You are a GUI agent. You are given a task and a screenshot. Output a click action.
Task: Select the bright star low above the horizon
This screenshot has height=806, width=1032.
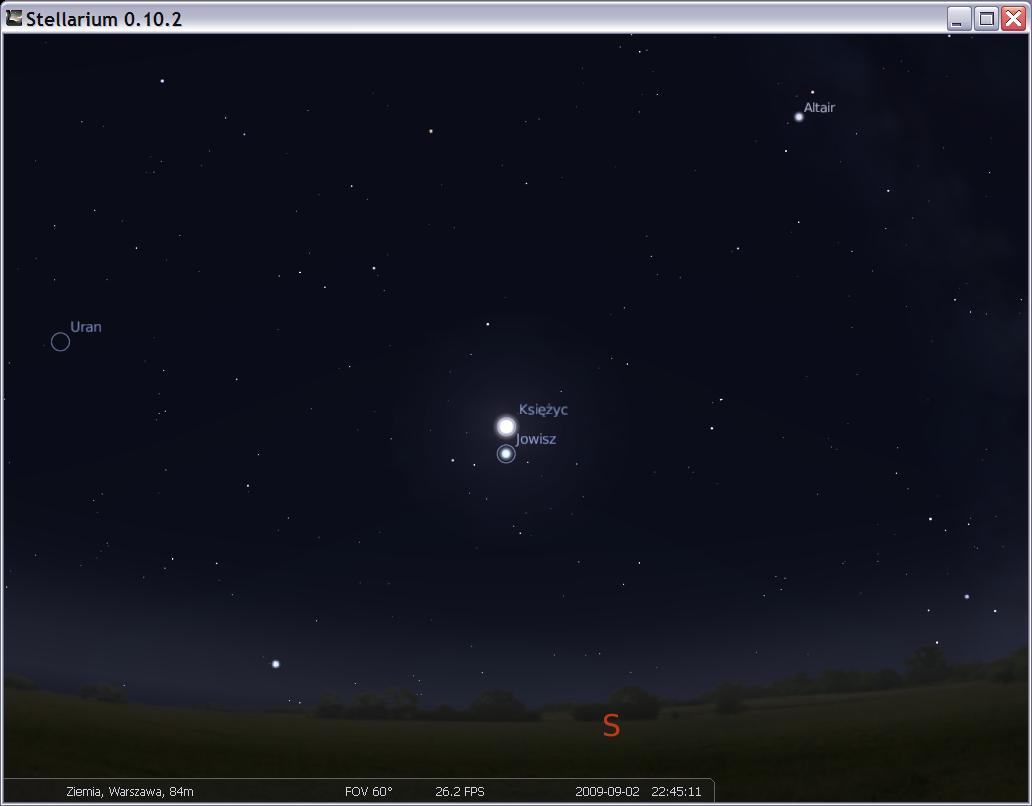(x=276, y=664)
